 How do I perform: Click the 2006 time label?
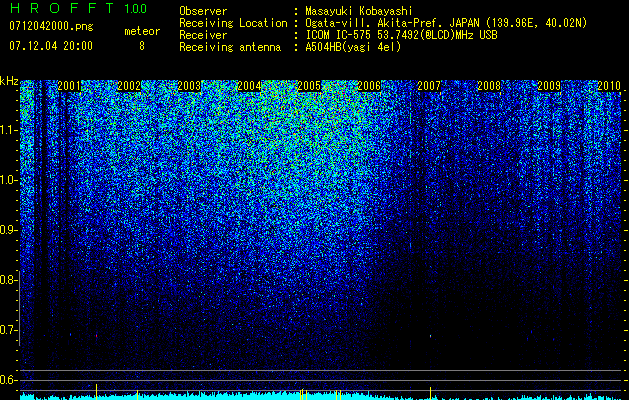(x=369, y=86)
